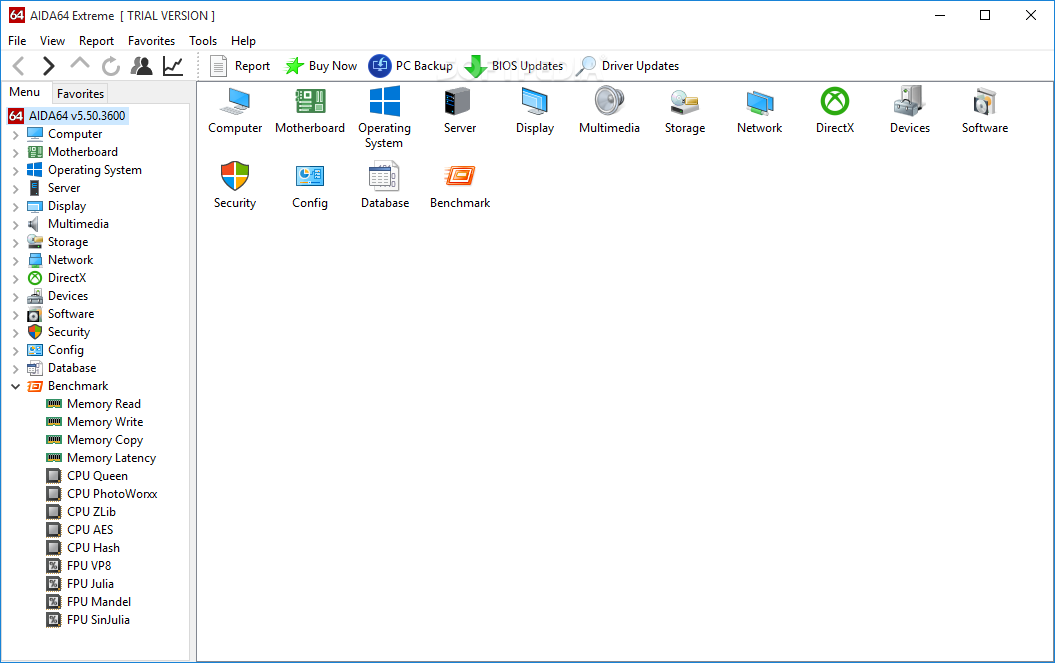Expand the Network tree node
Screen dimensions: 1055x663
coord(15,260)
